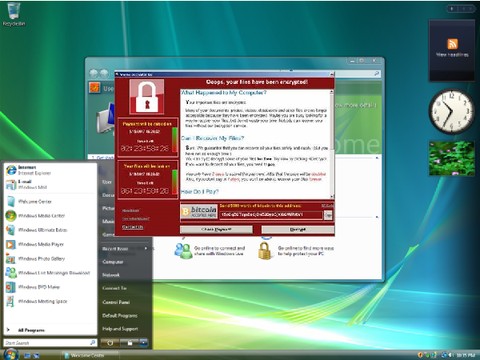Click the people icon for Go online to connect

pos(183,251)
